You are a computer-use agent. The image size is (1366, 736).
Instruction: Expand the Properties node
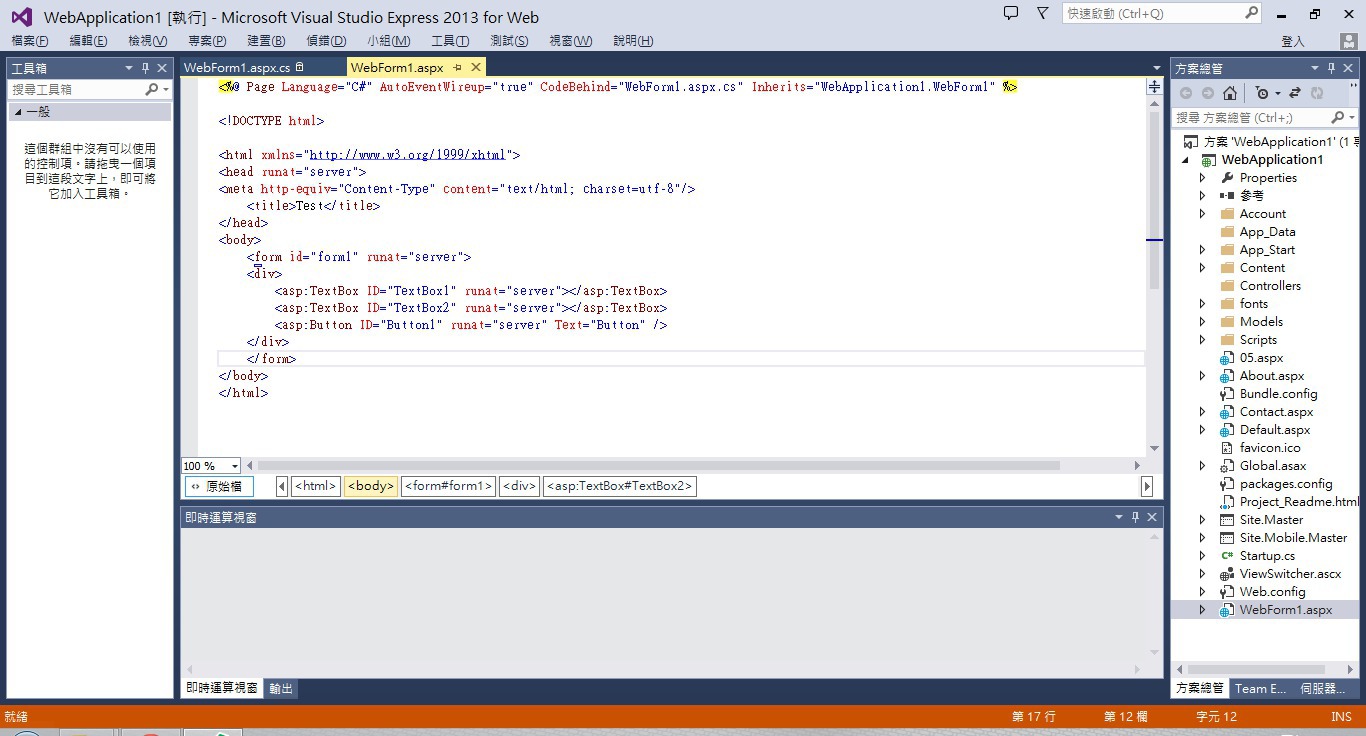coord(1203,178)
